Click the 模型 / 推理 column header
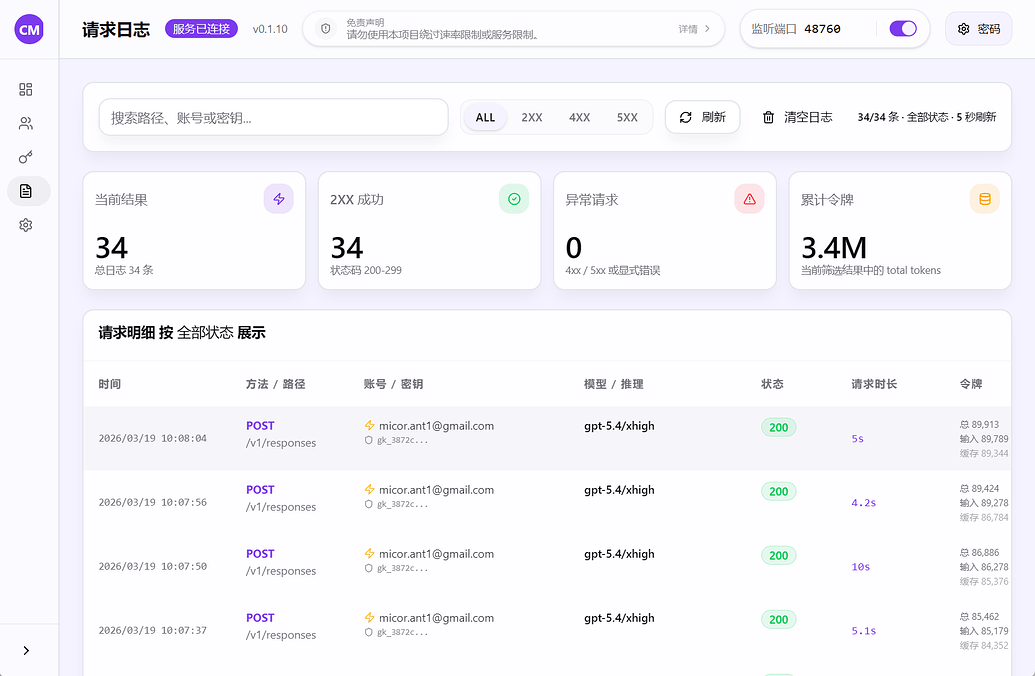 613,384
